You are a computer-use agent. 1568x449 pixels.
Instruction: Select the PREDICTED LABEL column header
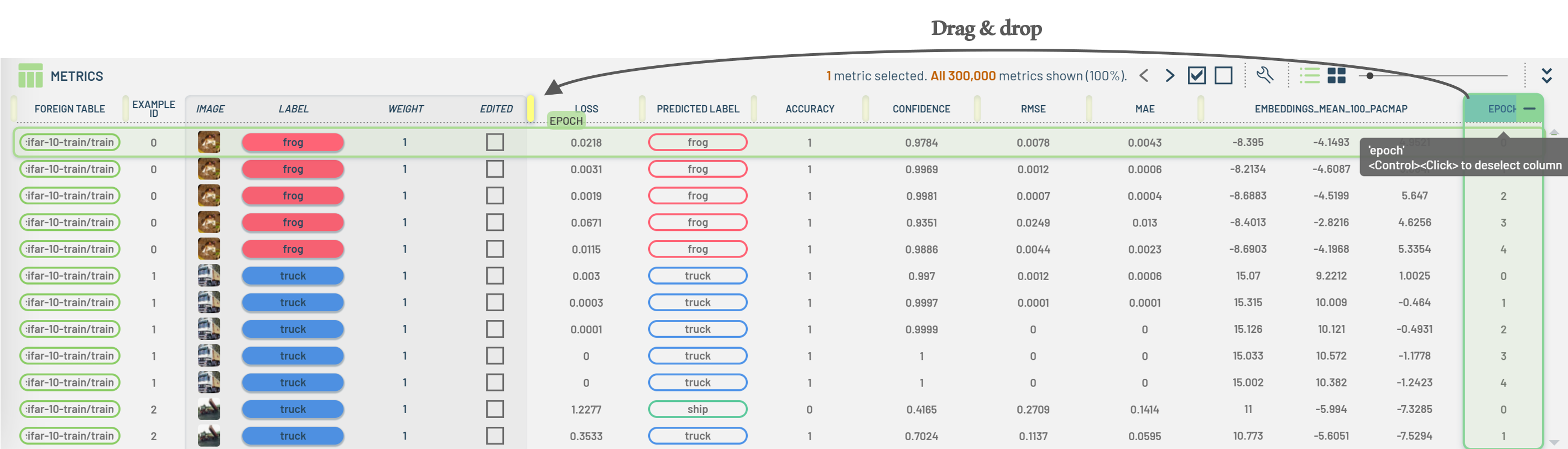(697, 109)
